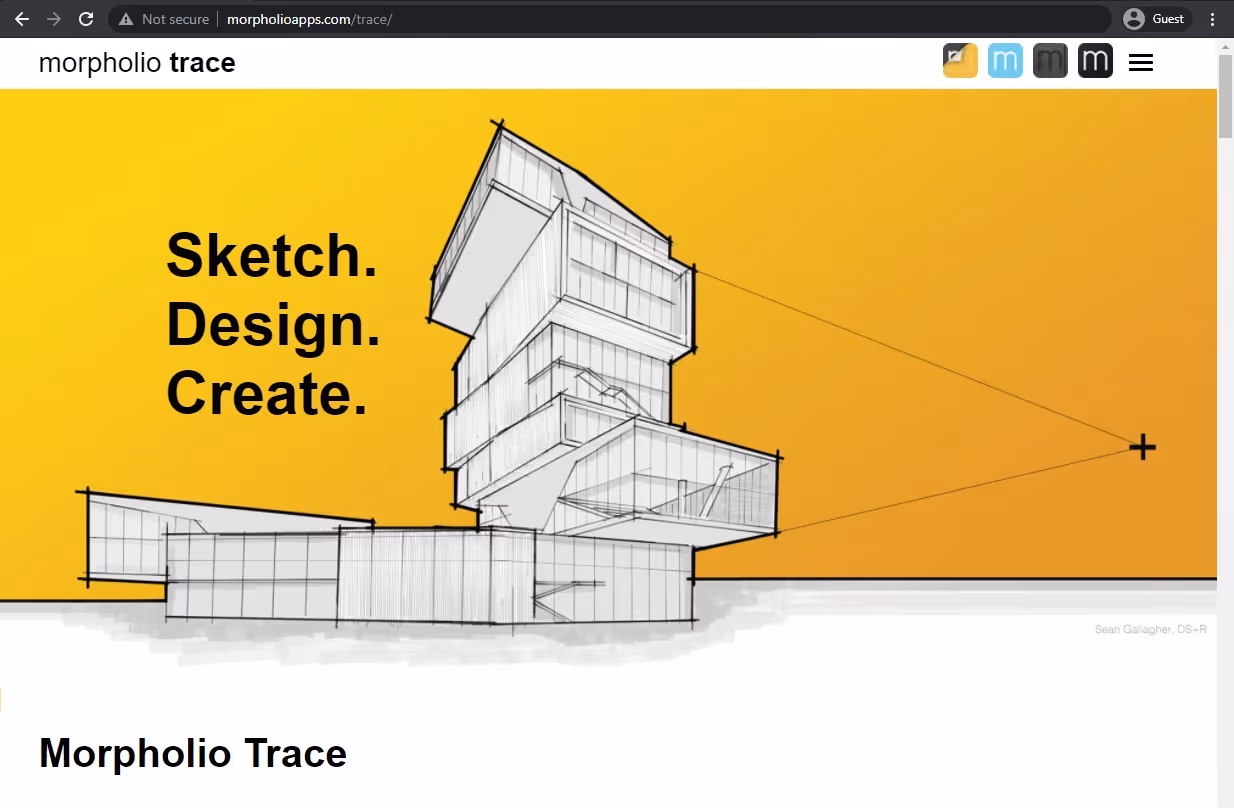
Task: Go back to the previous page
Action: tap(22, 19)
